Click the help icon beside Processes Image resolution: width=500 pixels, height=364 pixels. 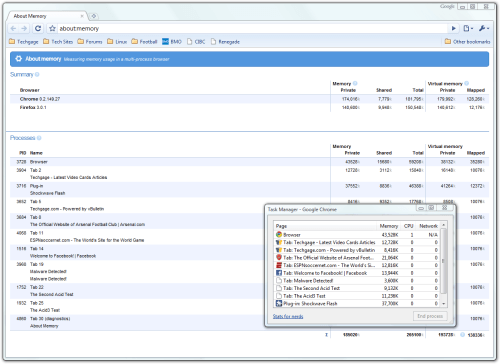tap(39, 138)
